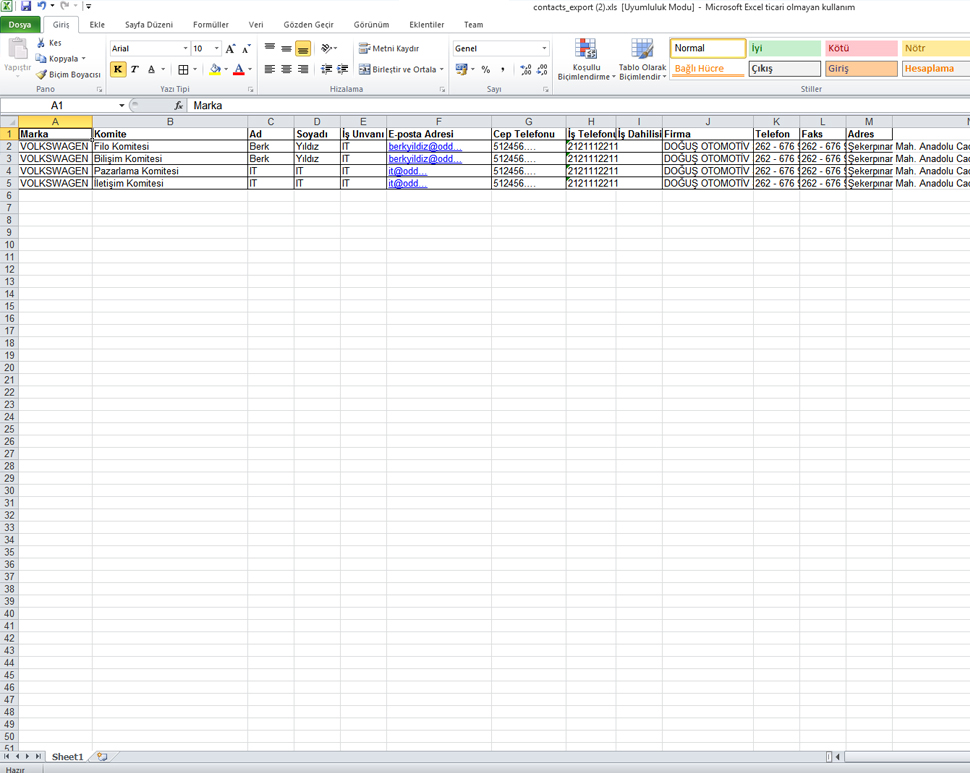Align text to the right
This screenshot has width=970, height=773.
click(x=303, y=69)
